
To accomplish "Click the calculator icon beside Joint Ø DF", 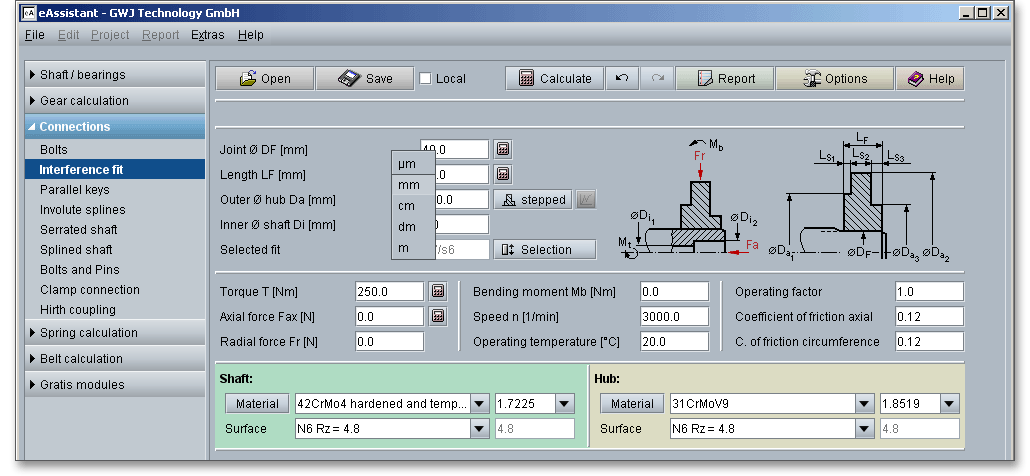I will 503,149.
